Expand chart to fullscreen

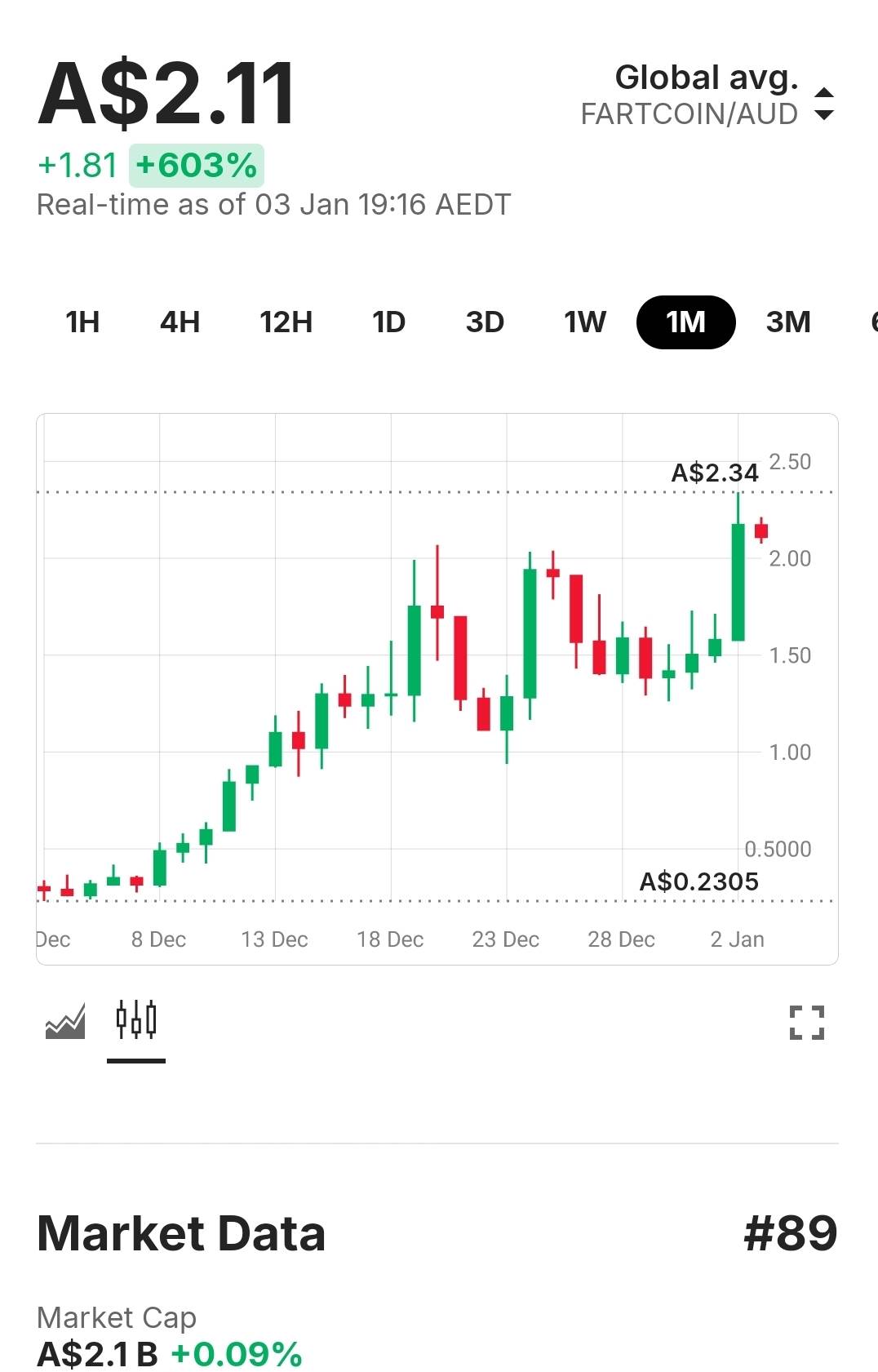806,1022
